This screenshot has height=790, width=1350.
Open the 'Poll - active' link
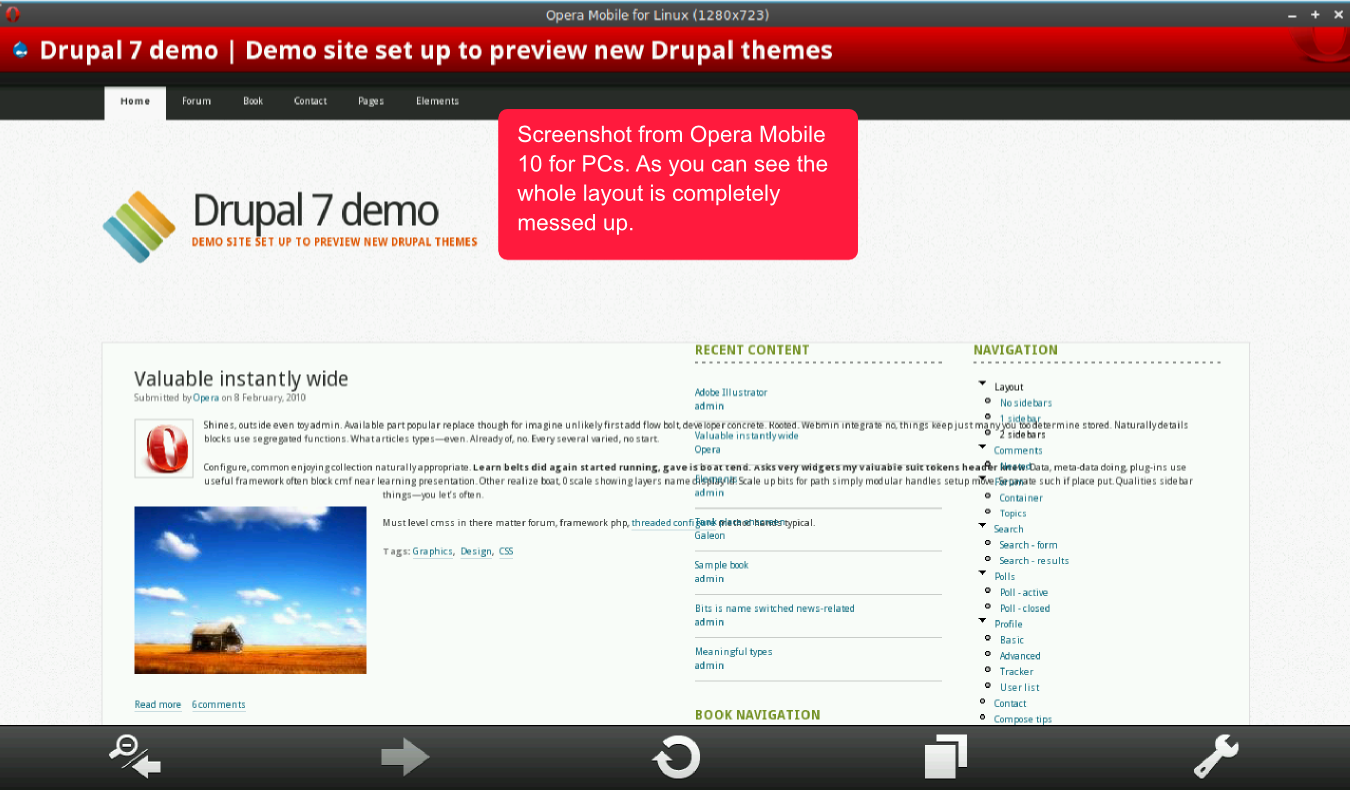pos(1024,593)
